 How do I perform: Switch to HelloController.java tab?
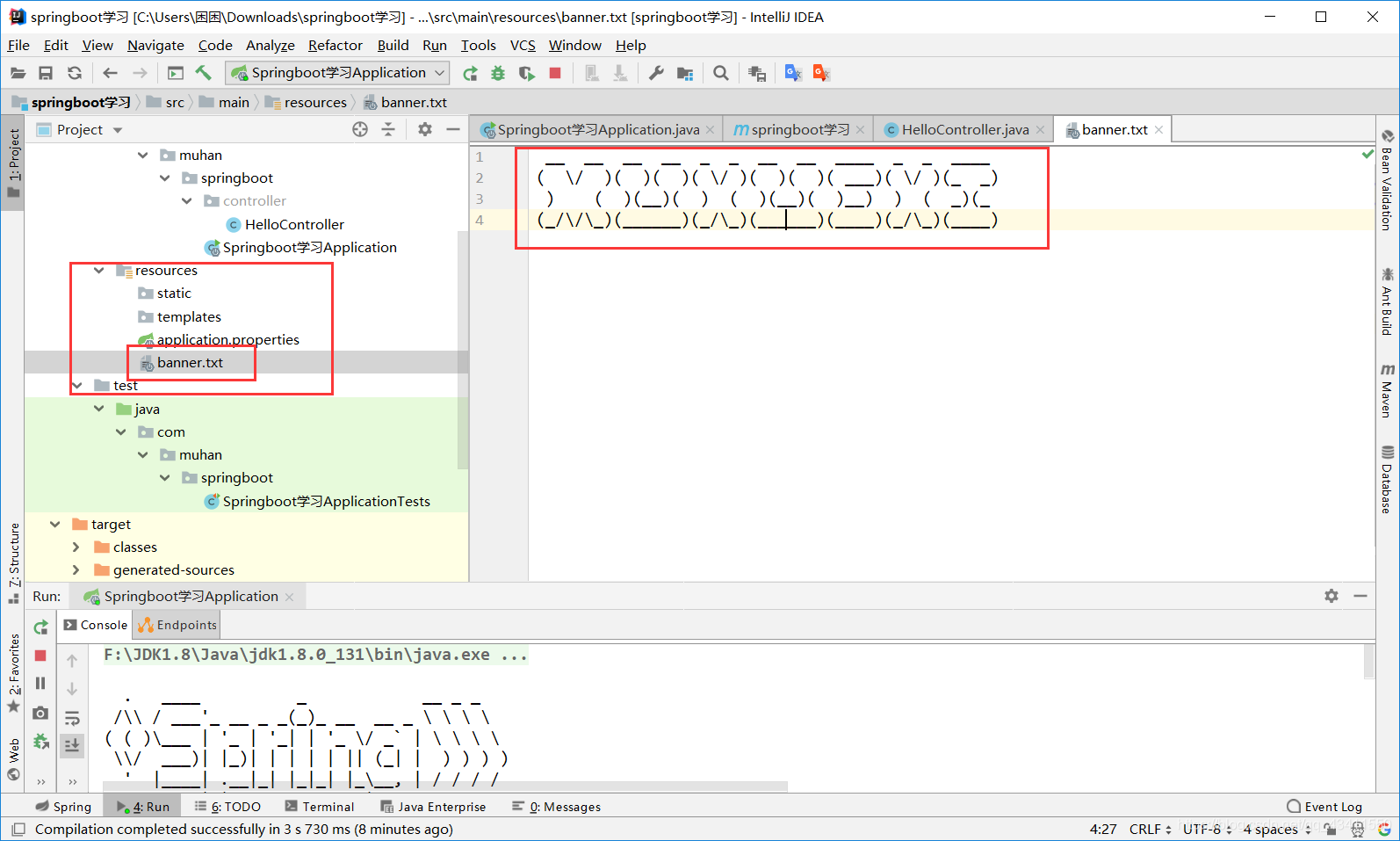pos(964,129)
